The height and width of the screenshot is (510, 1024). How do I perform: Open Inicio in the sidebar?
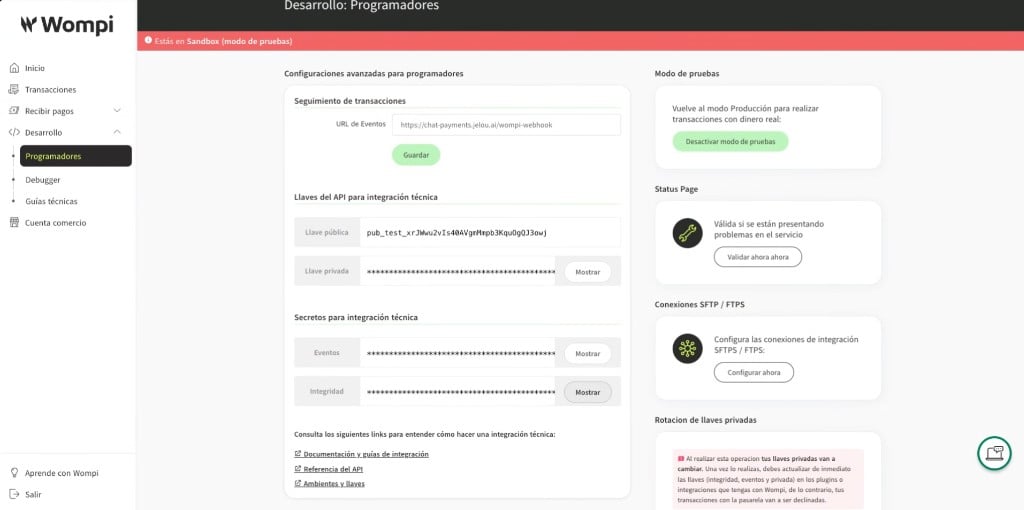[x=35, y=68]
